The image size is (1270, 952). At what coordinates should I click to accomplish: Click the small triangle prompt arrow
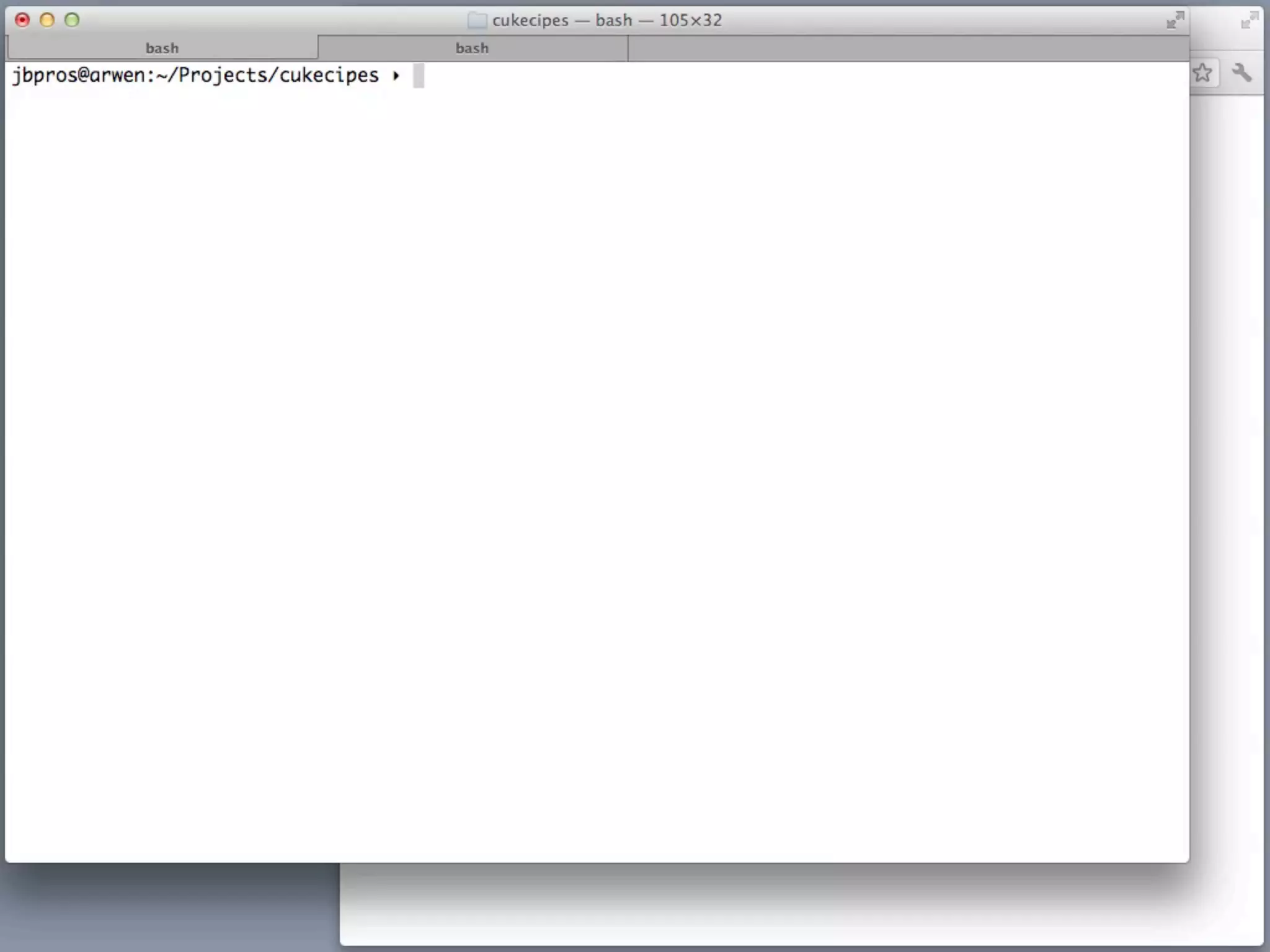pos(396,76)
